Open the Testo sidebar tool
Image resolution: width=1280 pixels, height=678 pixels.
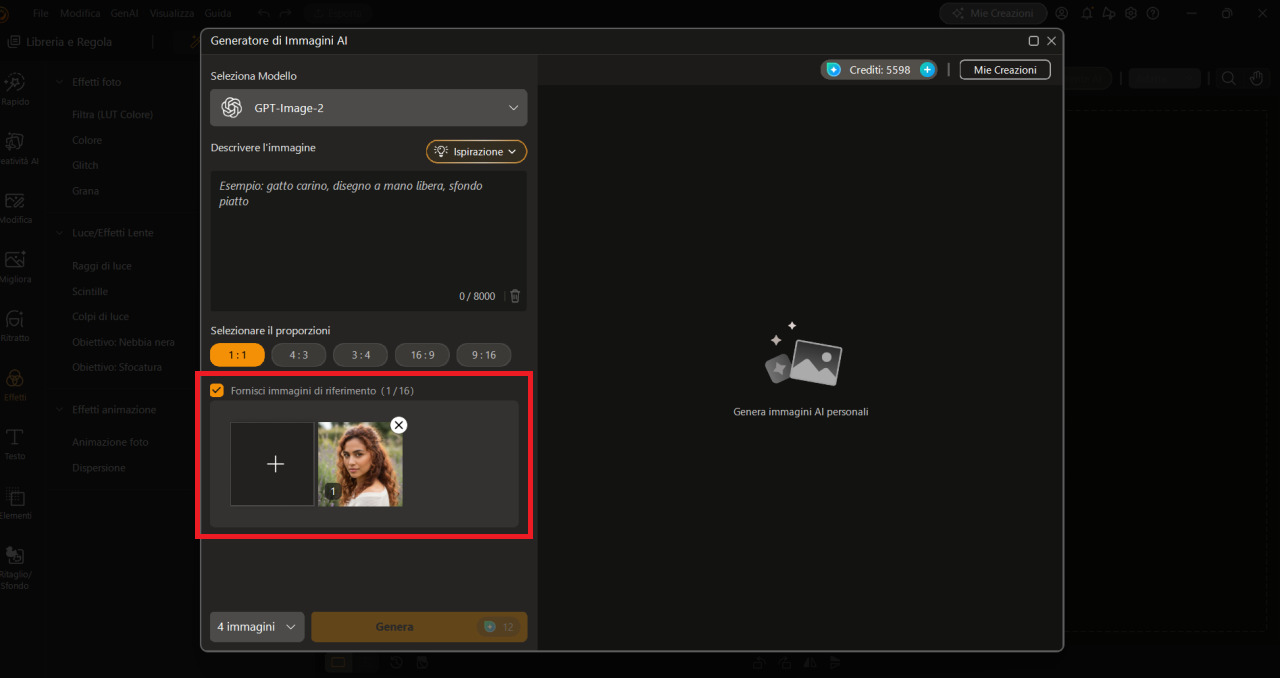click(15, 443)
